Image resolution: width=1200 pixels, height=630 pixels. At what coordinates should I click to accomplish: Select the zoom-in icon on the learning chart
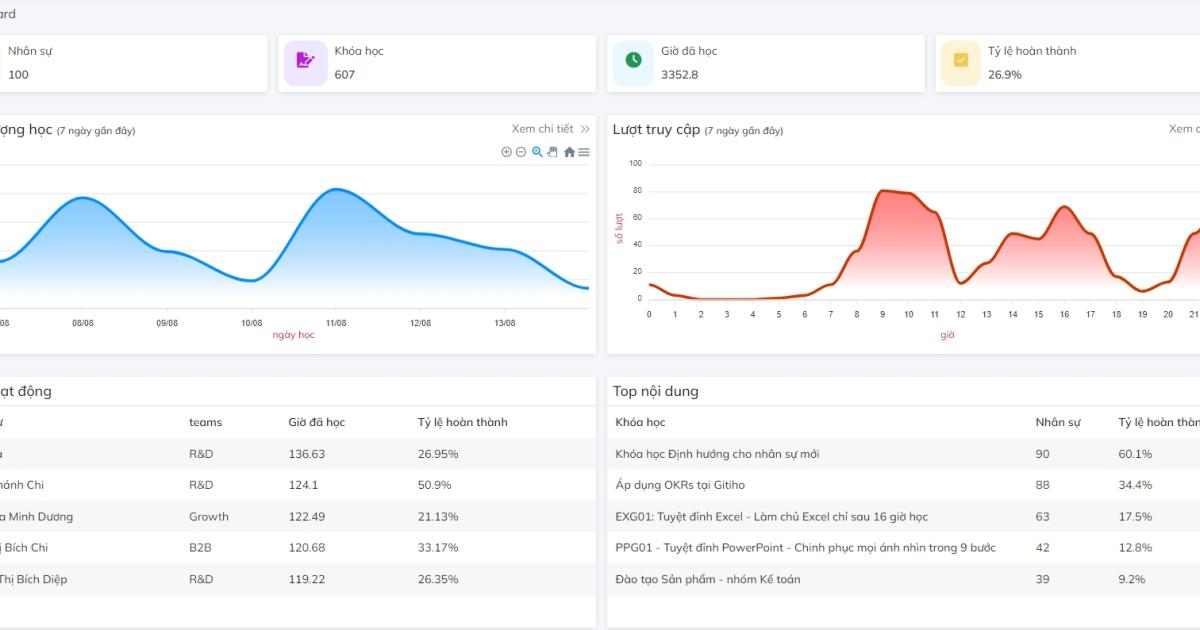[x=506, y=152]
